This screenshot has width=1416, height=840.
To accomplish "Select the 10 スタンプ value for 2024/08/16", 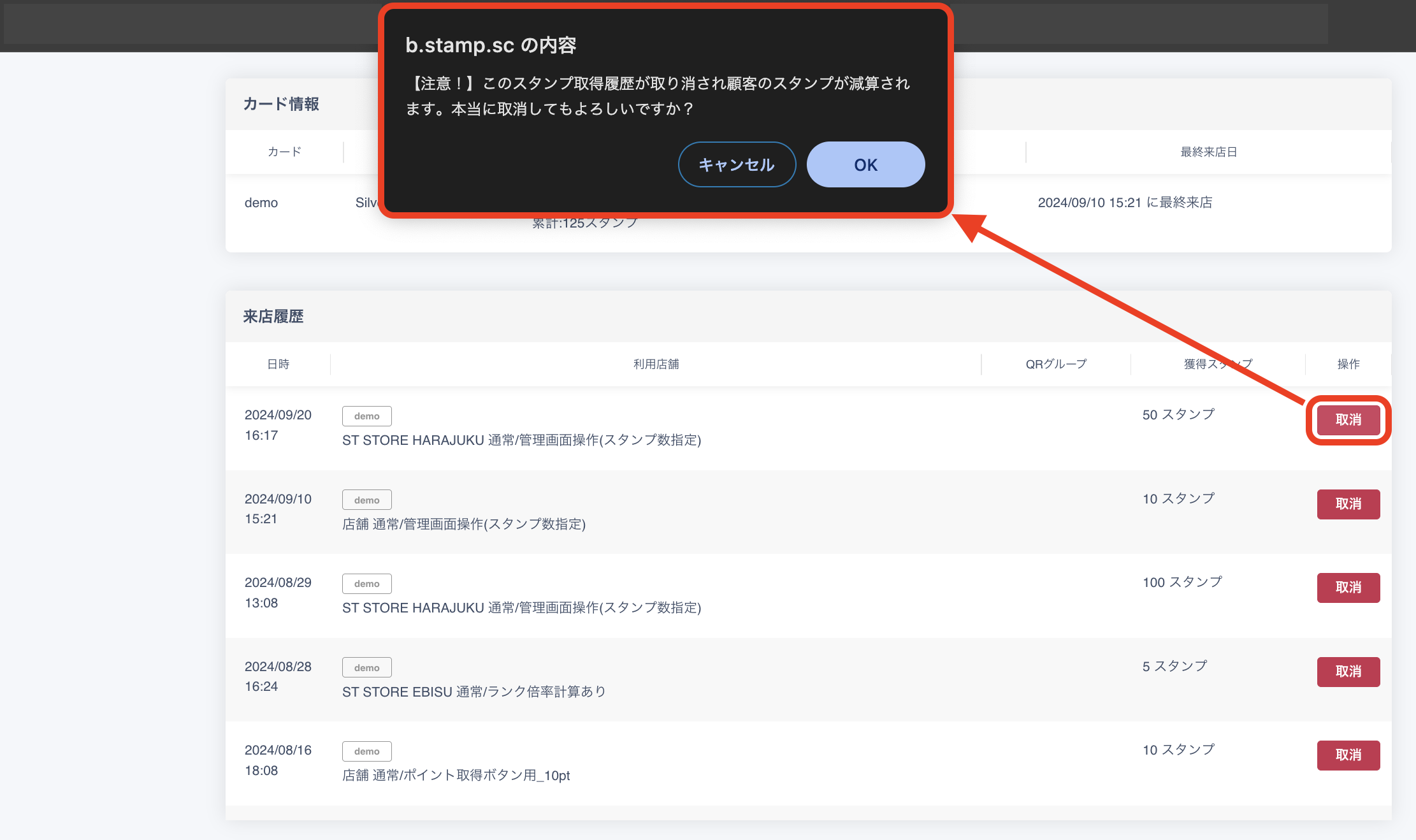I will coord(1178,750).
